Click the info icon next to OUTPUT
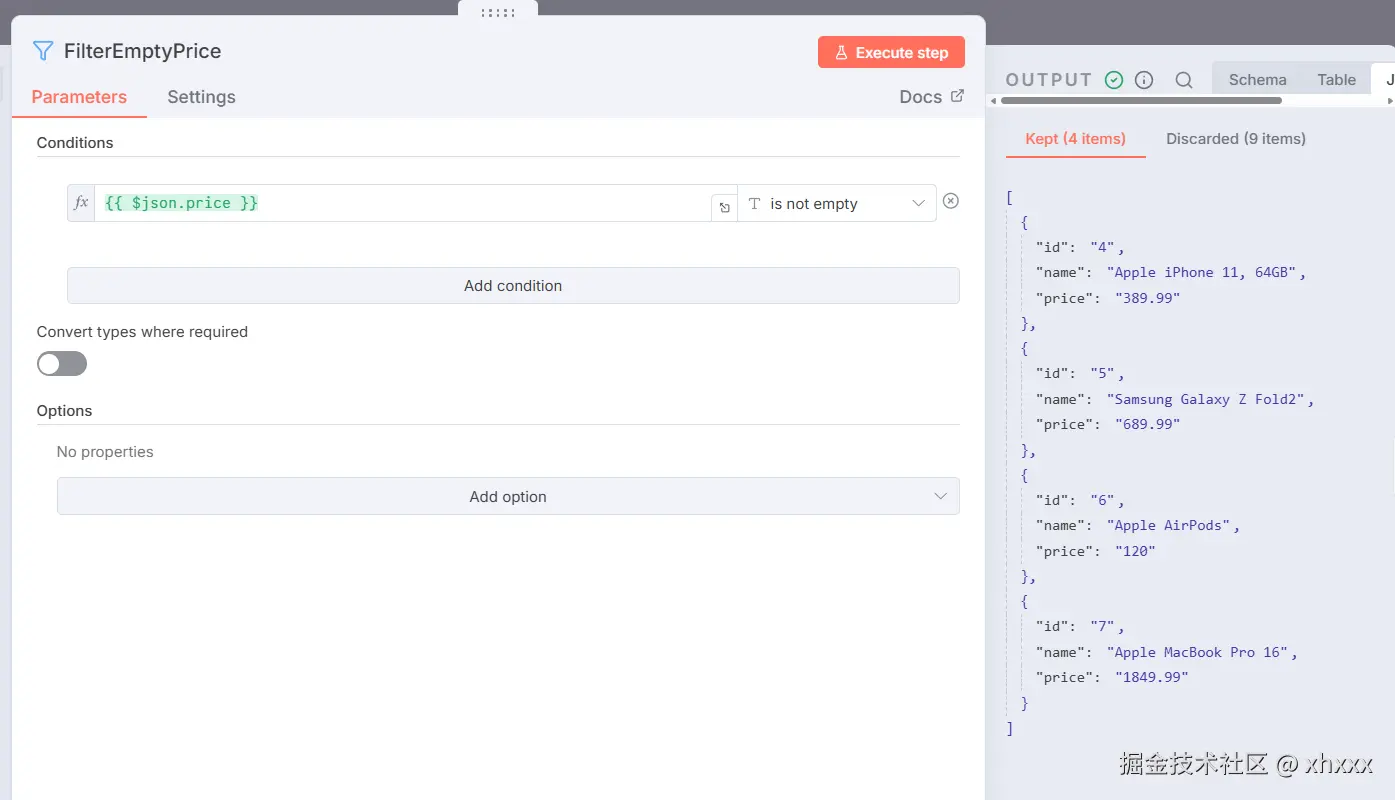 point(1144,80)
